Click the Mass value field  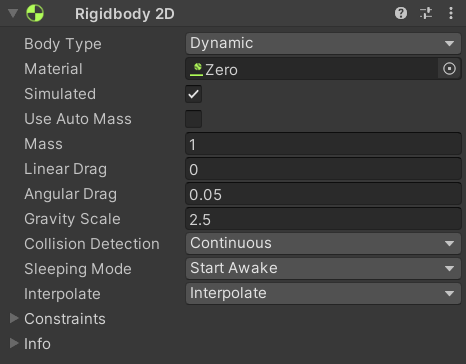323,144
